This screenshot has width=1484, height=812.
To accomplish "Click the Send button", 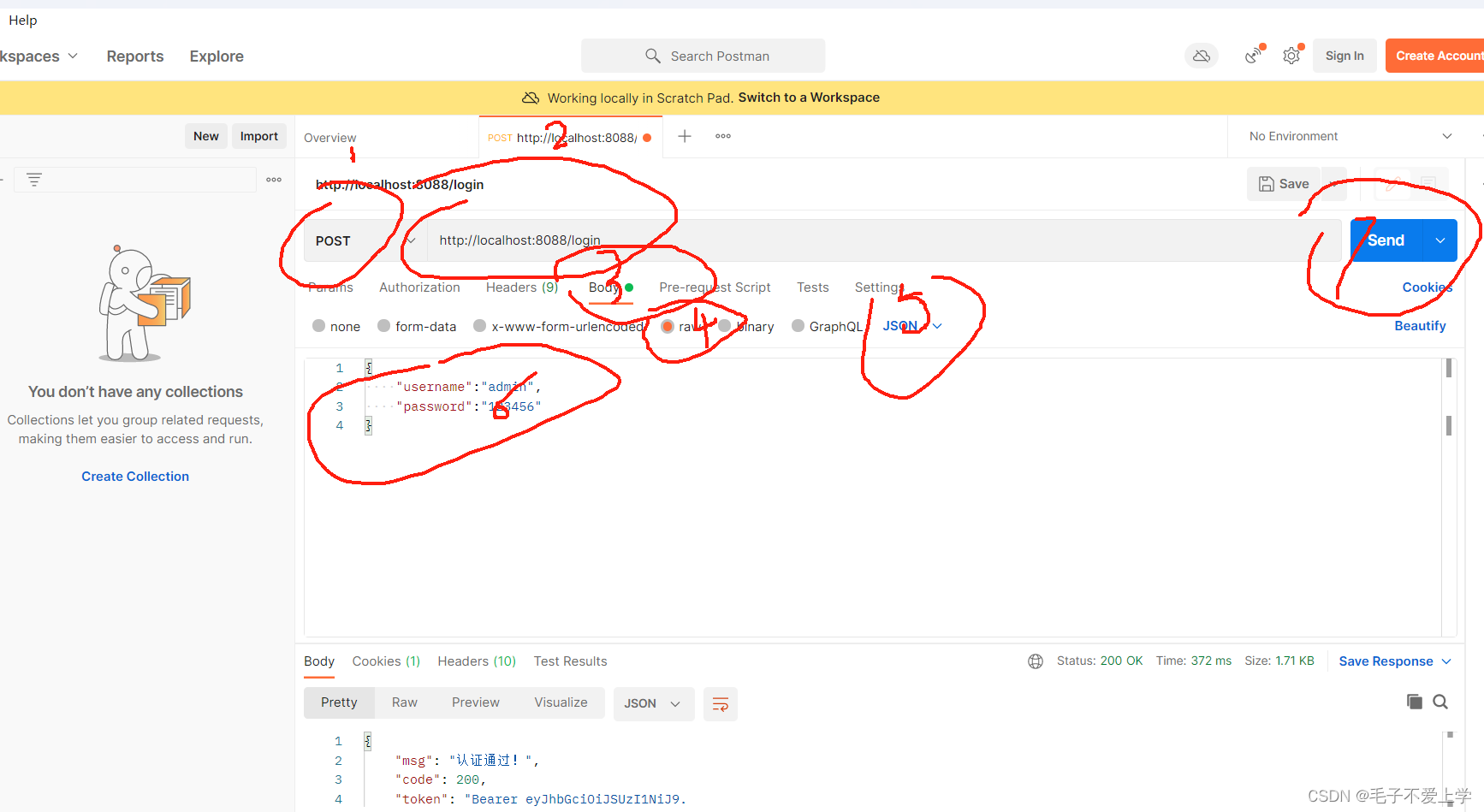I will (x=1386, y=240).
